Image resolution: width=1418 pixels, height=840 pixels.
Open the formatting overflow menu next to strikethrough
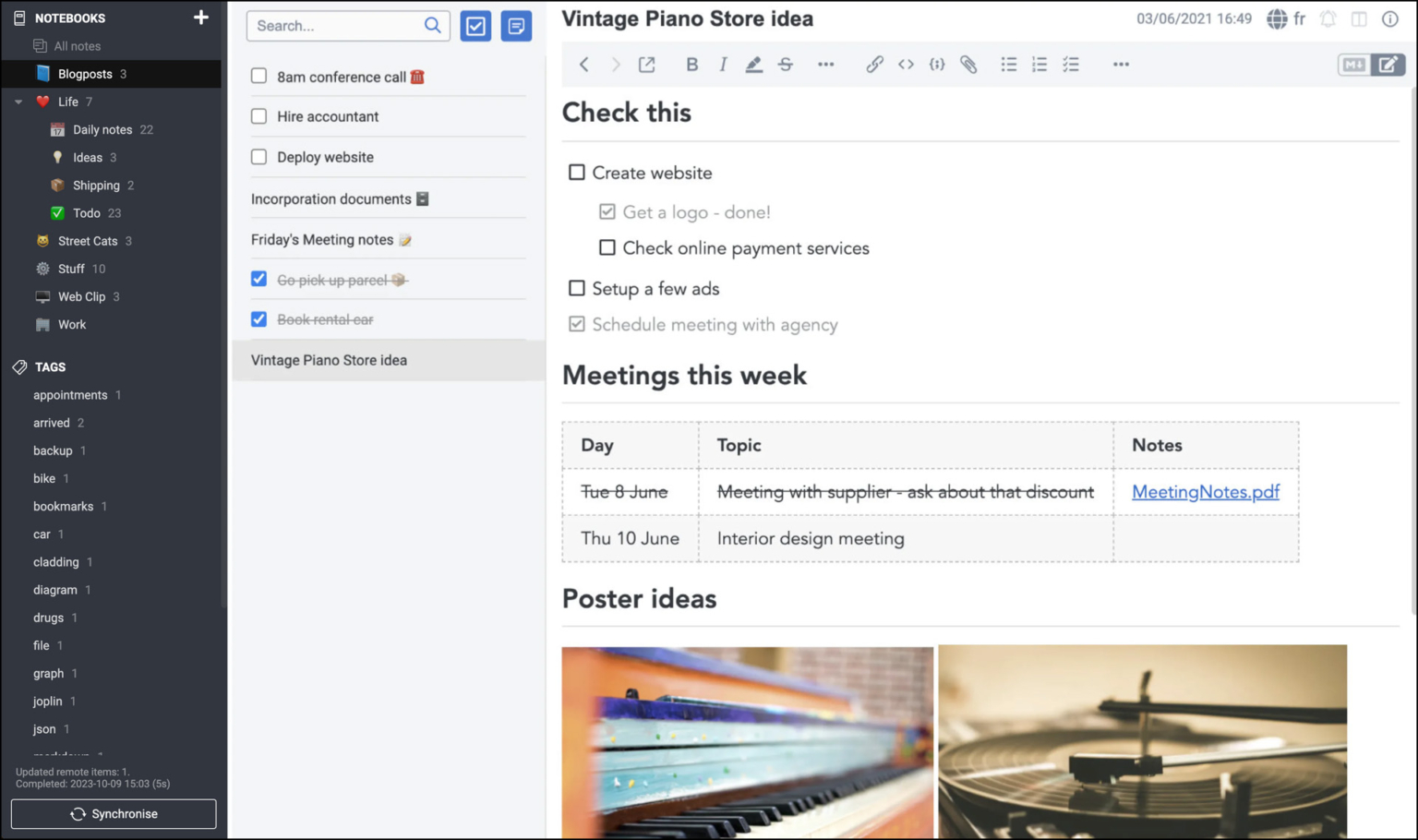pyautogui.click(x=824, y=64)
